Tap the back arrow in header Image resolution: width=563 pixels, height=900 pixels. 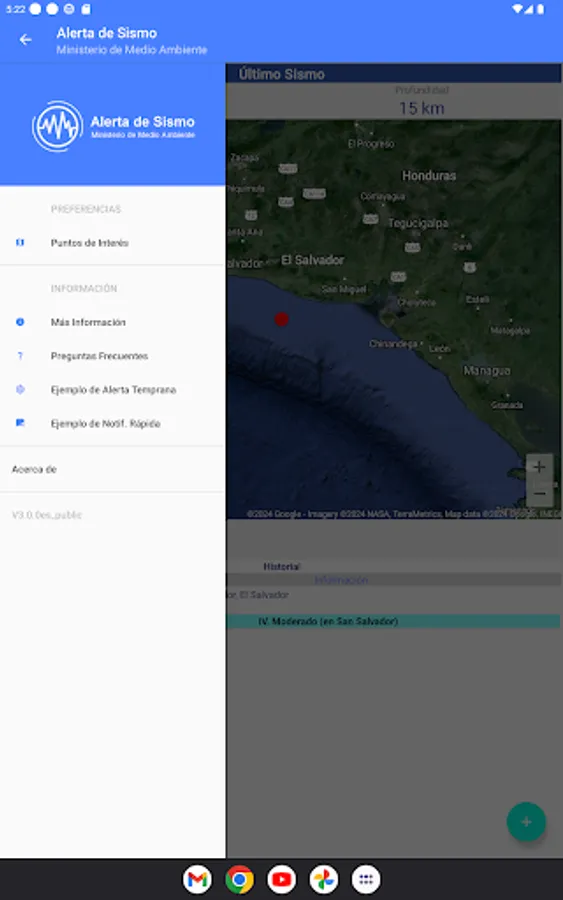(25, 40)
